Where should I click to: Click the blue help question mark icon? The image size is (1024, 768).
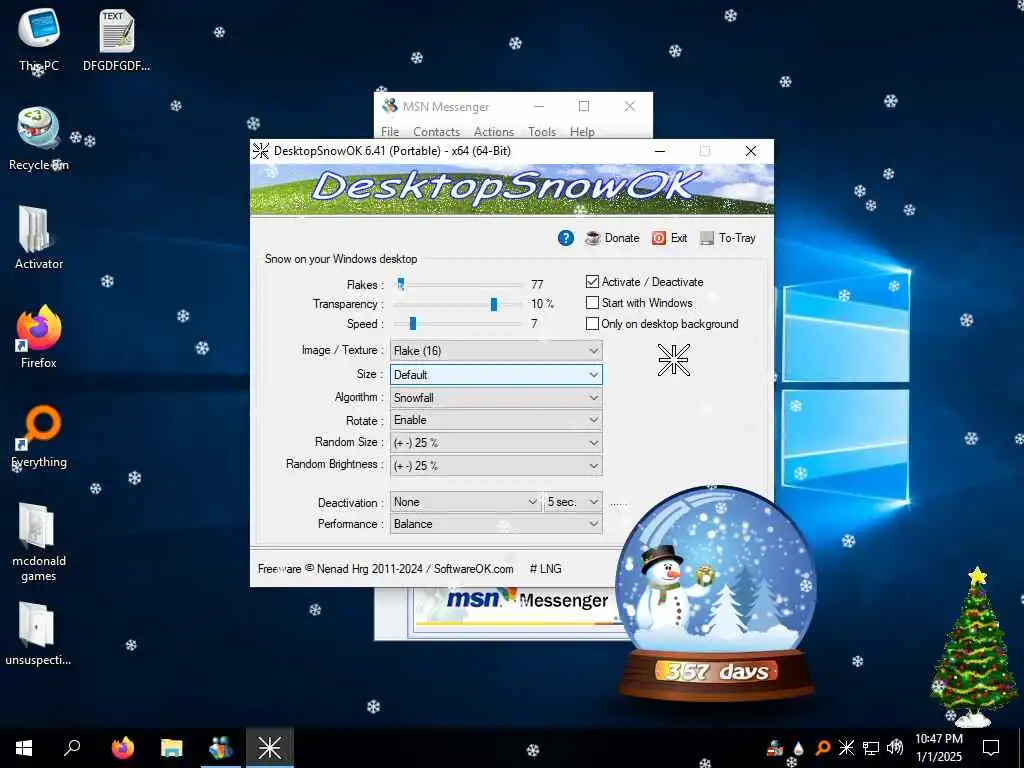566,238
